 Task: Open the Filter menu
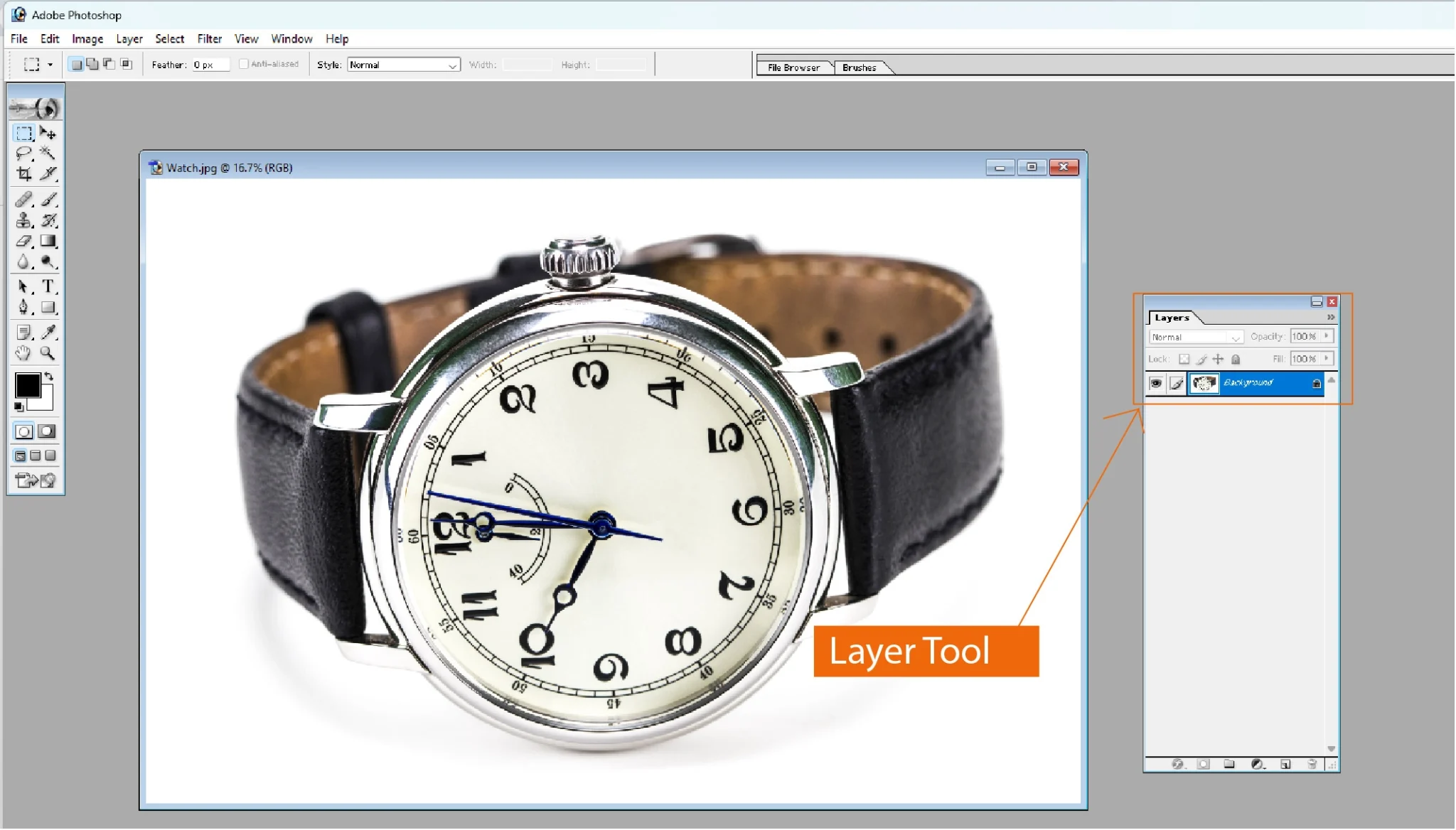coord(210,39)
